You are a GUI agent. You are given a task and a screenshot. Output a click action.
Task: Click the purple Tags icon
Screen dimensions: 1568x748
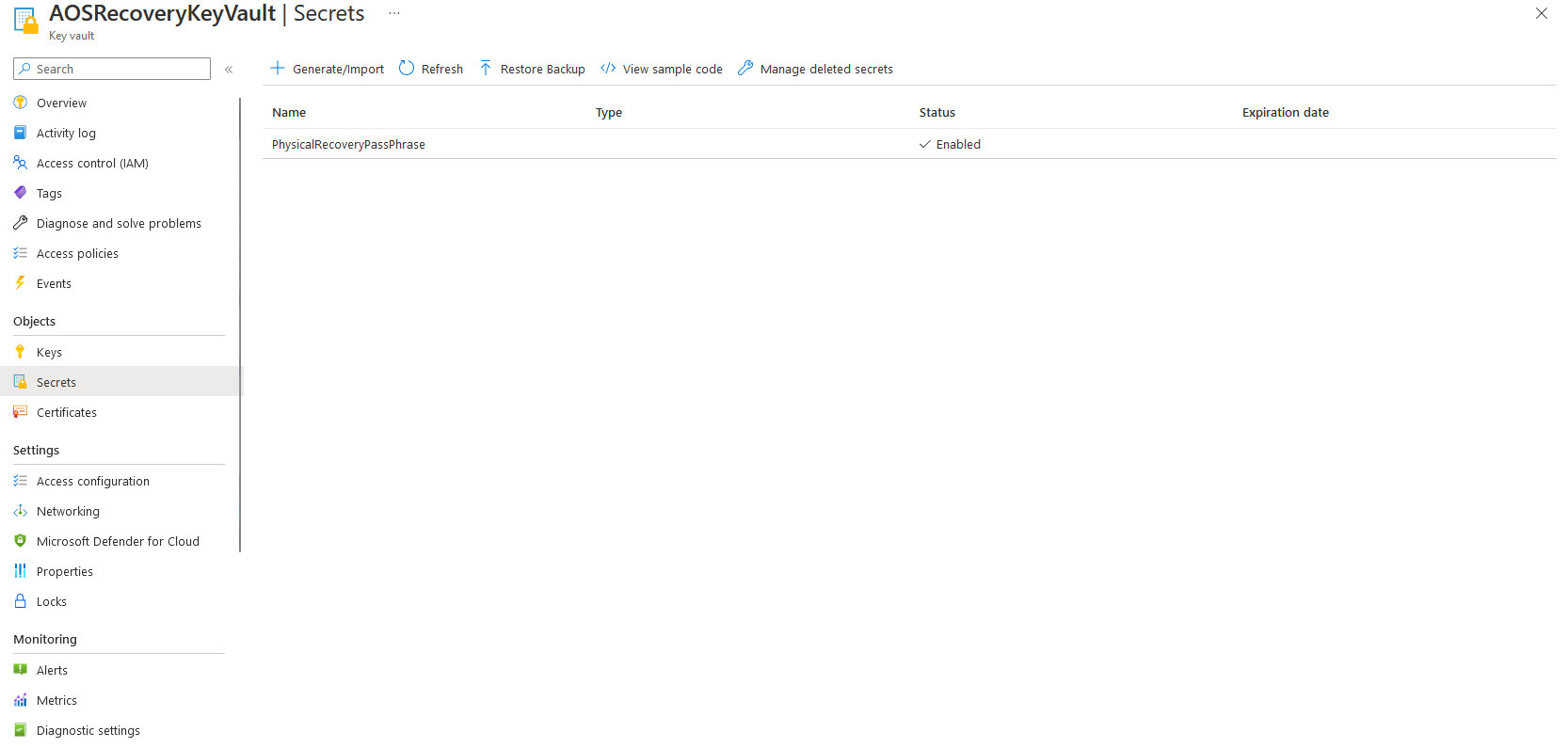[20, 193]
